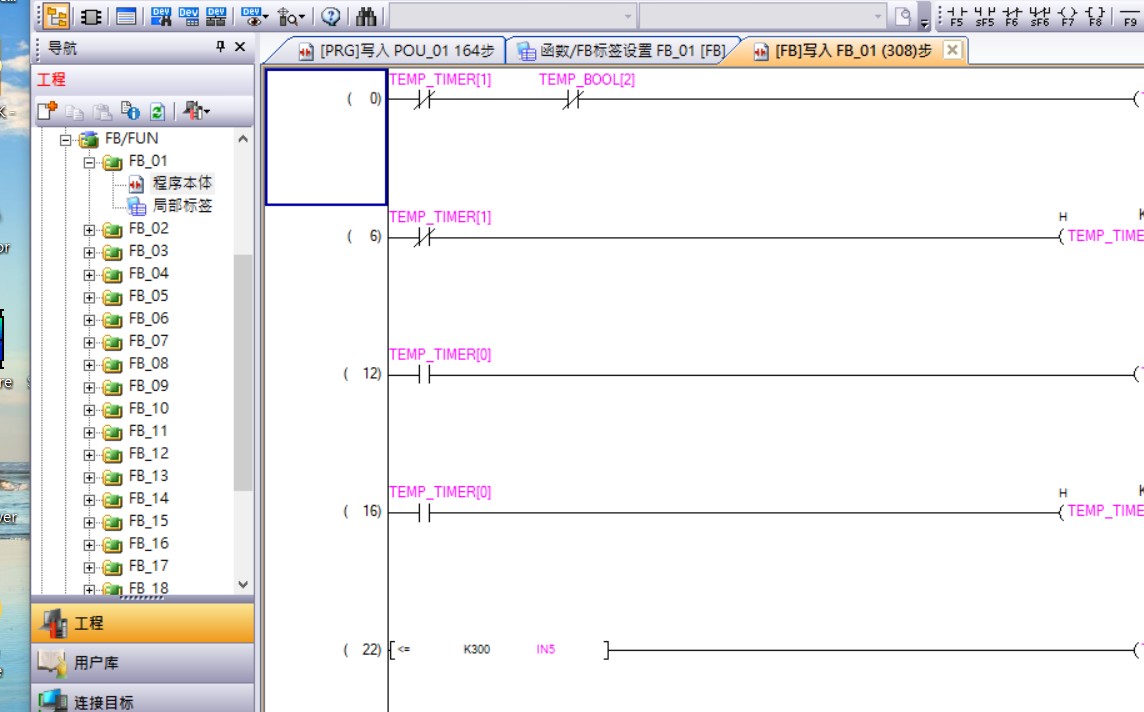
Task: Collapse the FB_01 tree node
Action: pyautogui.click(x=89, y=162)
